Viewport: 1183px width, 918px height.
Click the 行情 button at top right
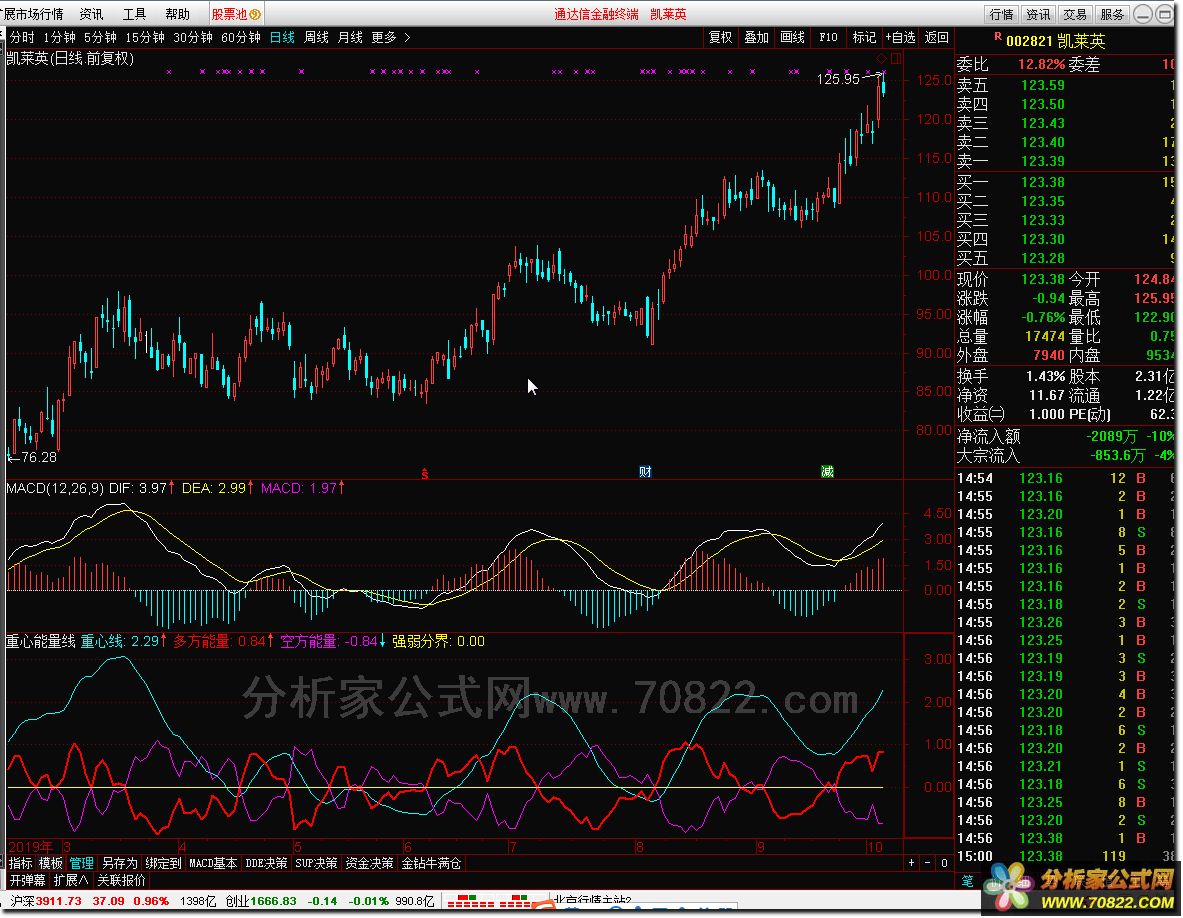(1001, 14)
